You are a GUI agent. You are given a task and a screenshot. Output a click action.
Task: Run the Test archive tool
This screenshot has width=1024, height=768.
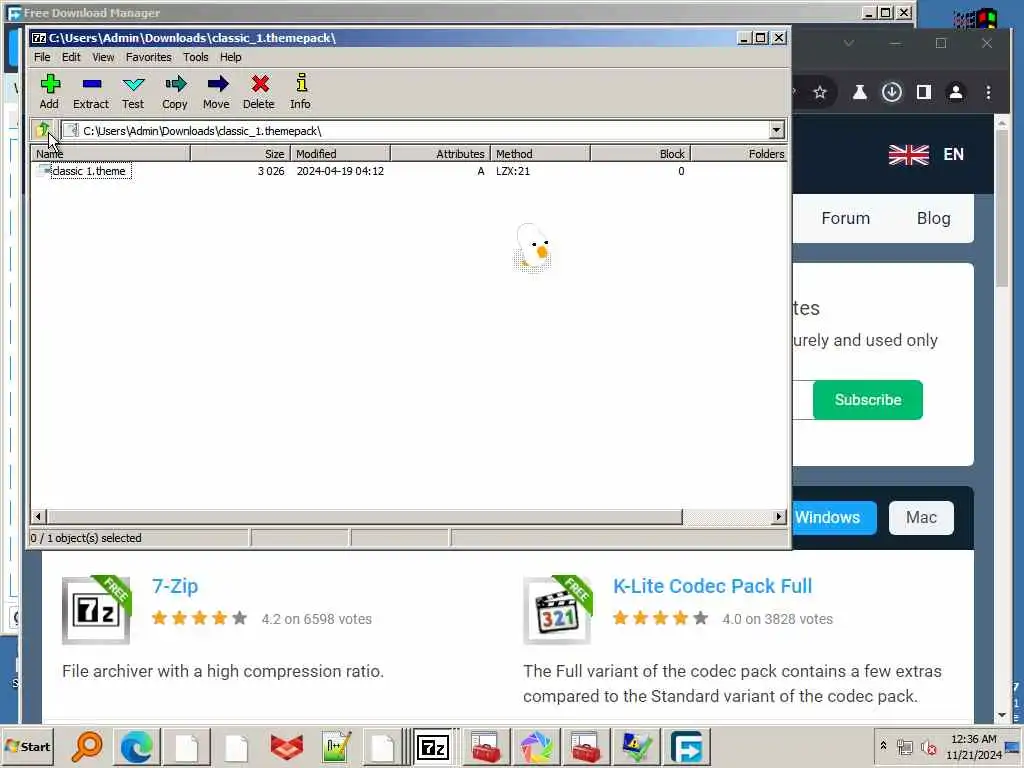(x=133, y=91)
